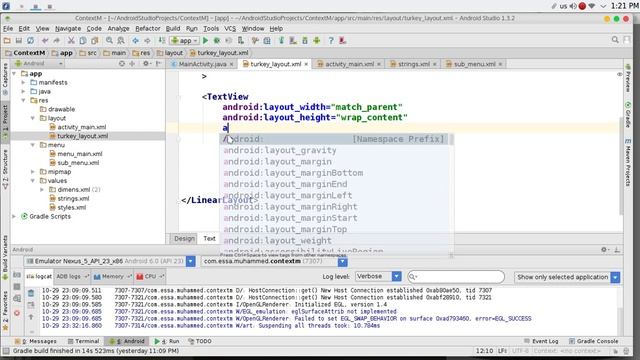Screen dimensions: 640x360
Task: Click the Debug app bug icon
Action: click(217, 40)
